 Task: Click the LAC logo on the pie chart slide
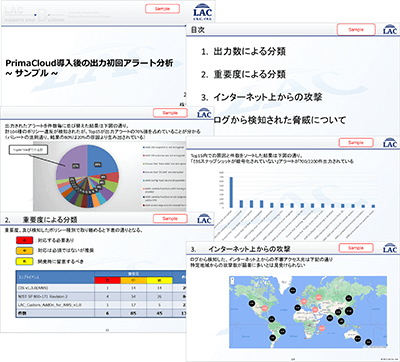pos(204,113)
